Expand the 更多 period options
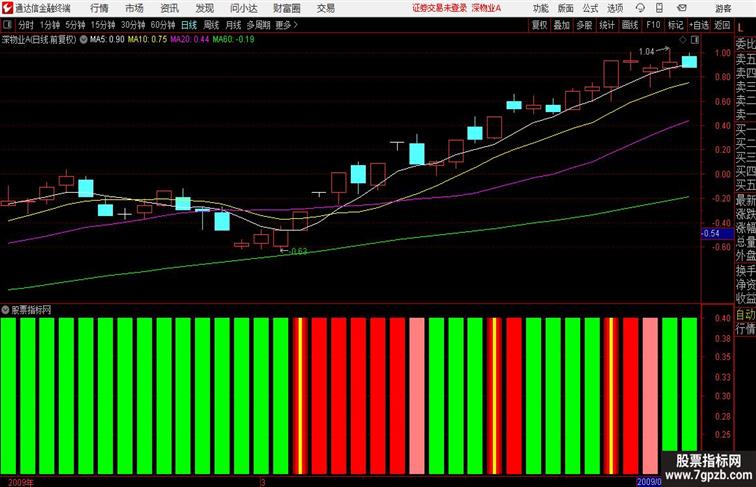This screenshot has height=487, width=756. click(286, 25)
